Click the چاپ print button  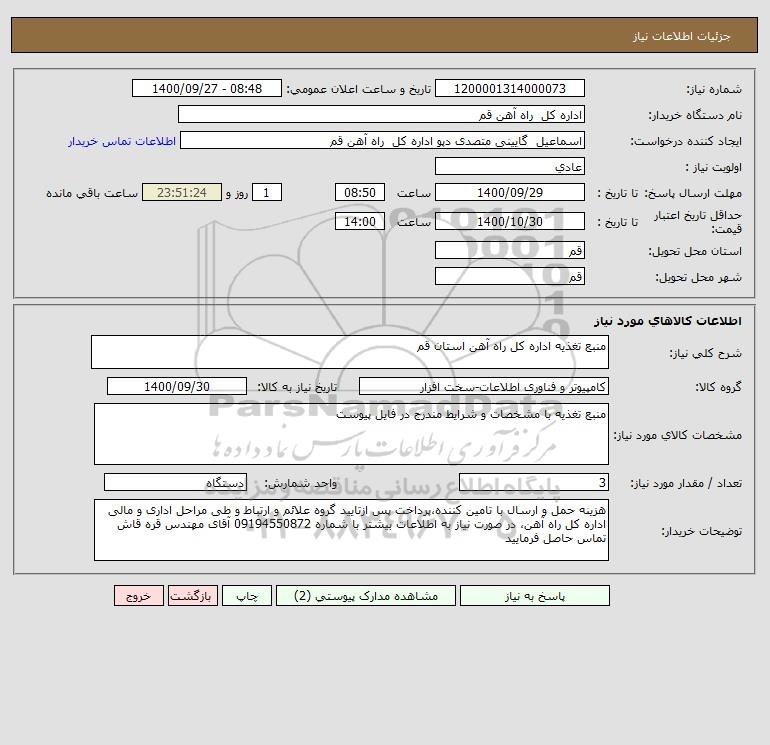coord(247,596)
